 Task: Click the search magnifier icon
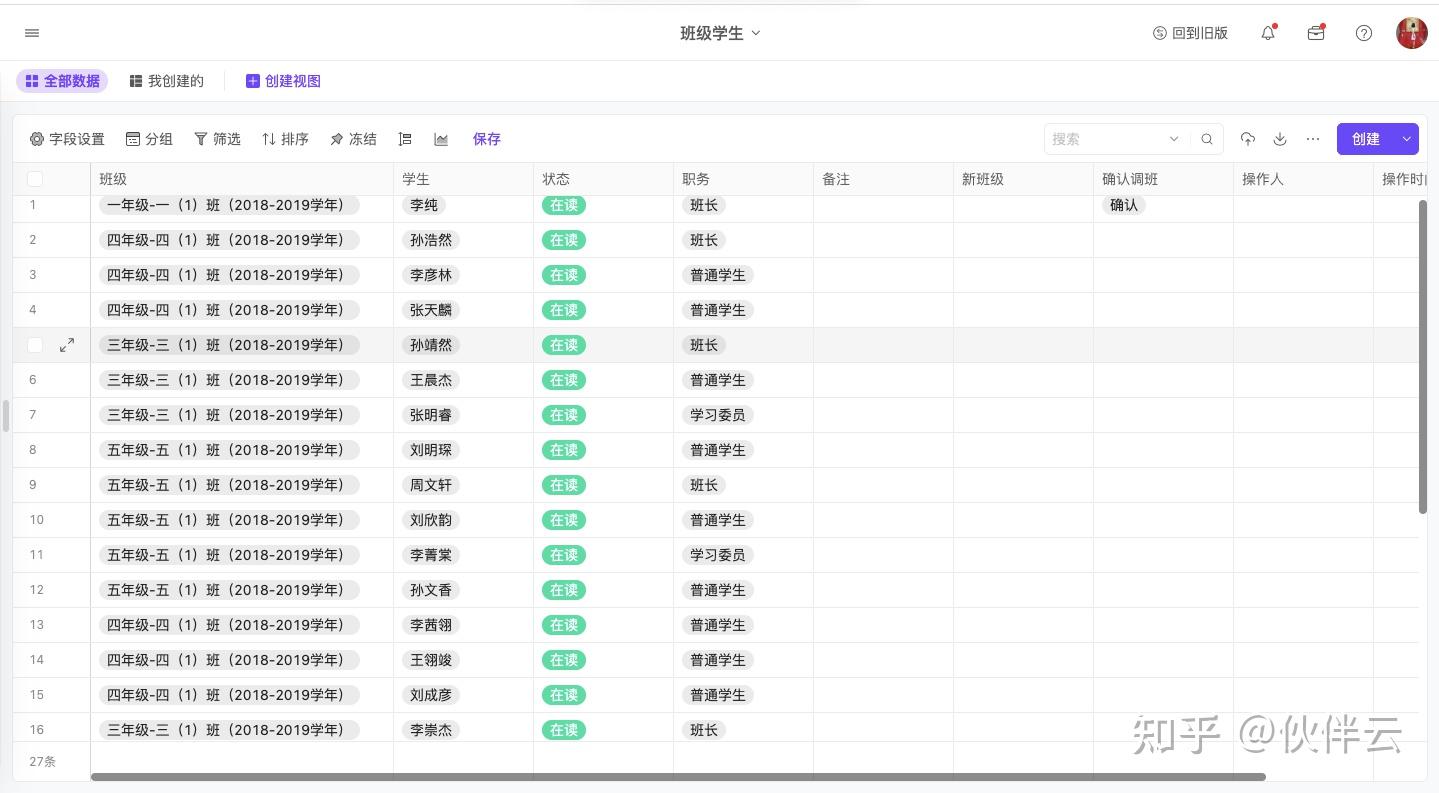point(1207,139)
